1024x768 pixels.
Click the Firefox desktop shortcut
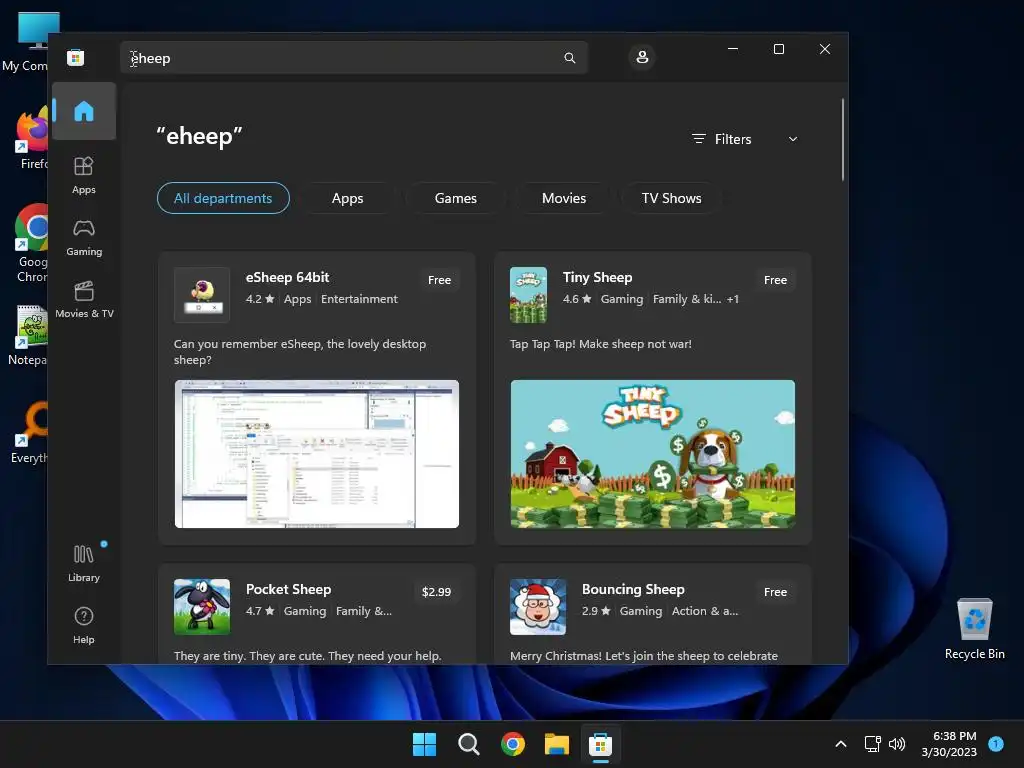tap(31, 138)
